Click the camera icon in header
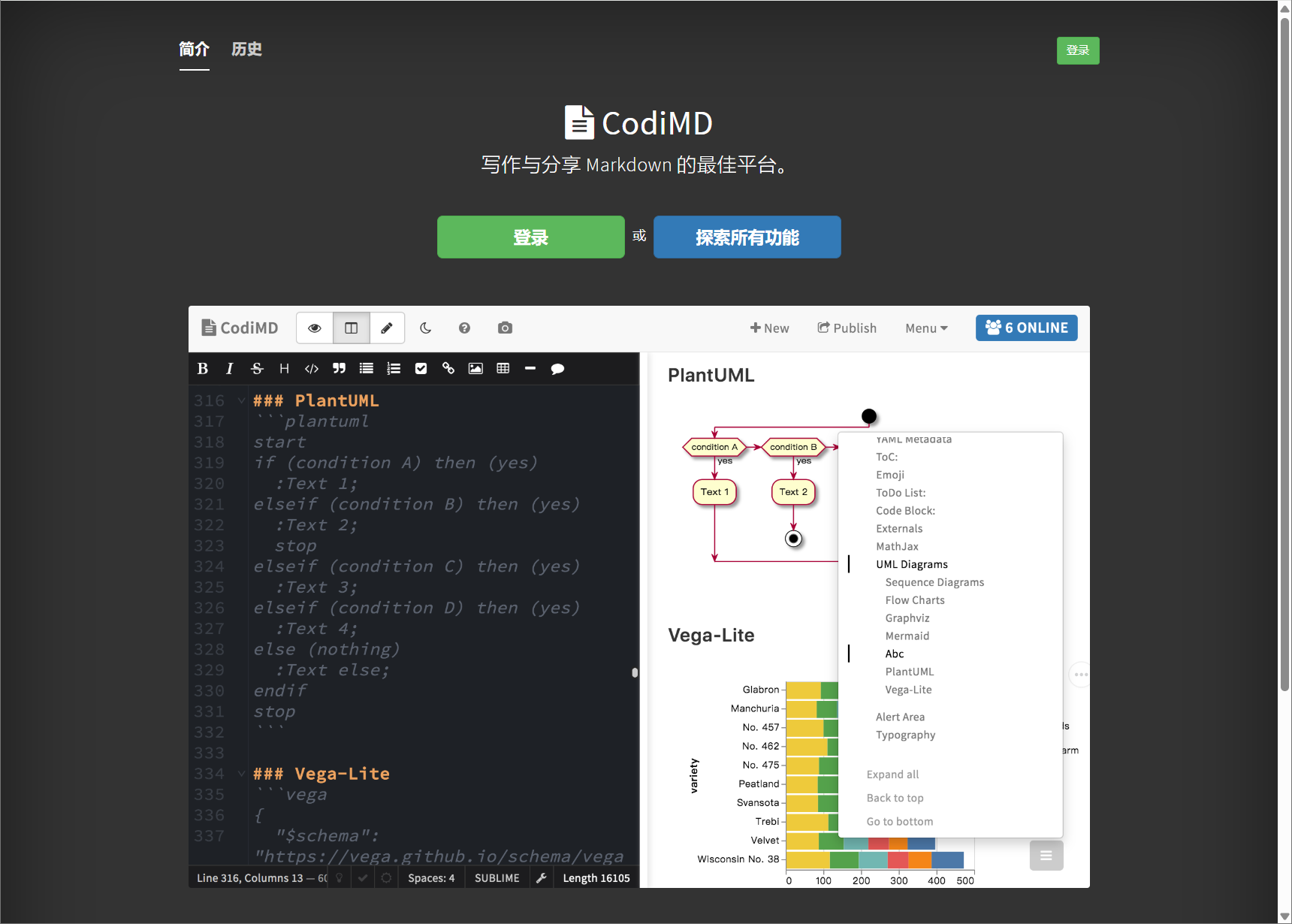The width and height of the screenshot is (1292, 924). pyautogui.click(x=505, y=328)
